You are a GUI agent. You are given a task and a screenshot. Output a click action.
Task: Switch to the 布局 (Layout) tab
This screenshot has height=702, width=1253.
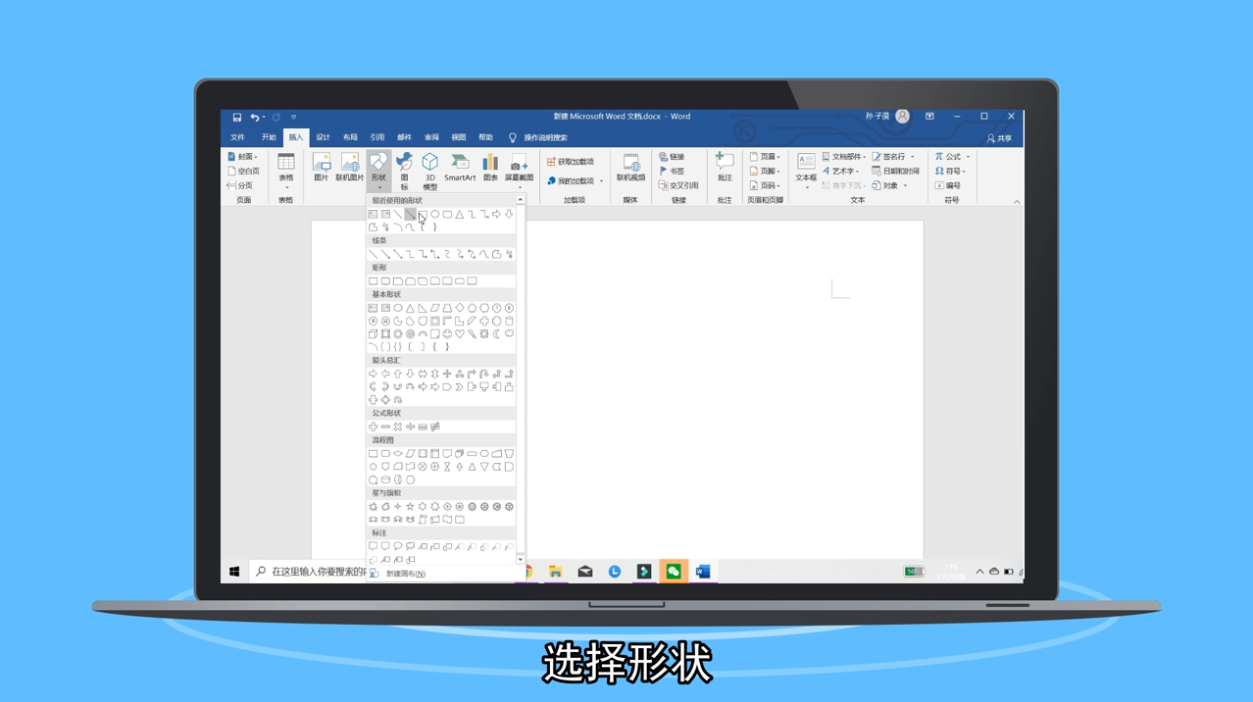tap(350, 138)
